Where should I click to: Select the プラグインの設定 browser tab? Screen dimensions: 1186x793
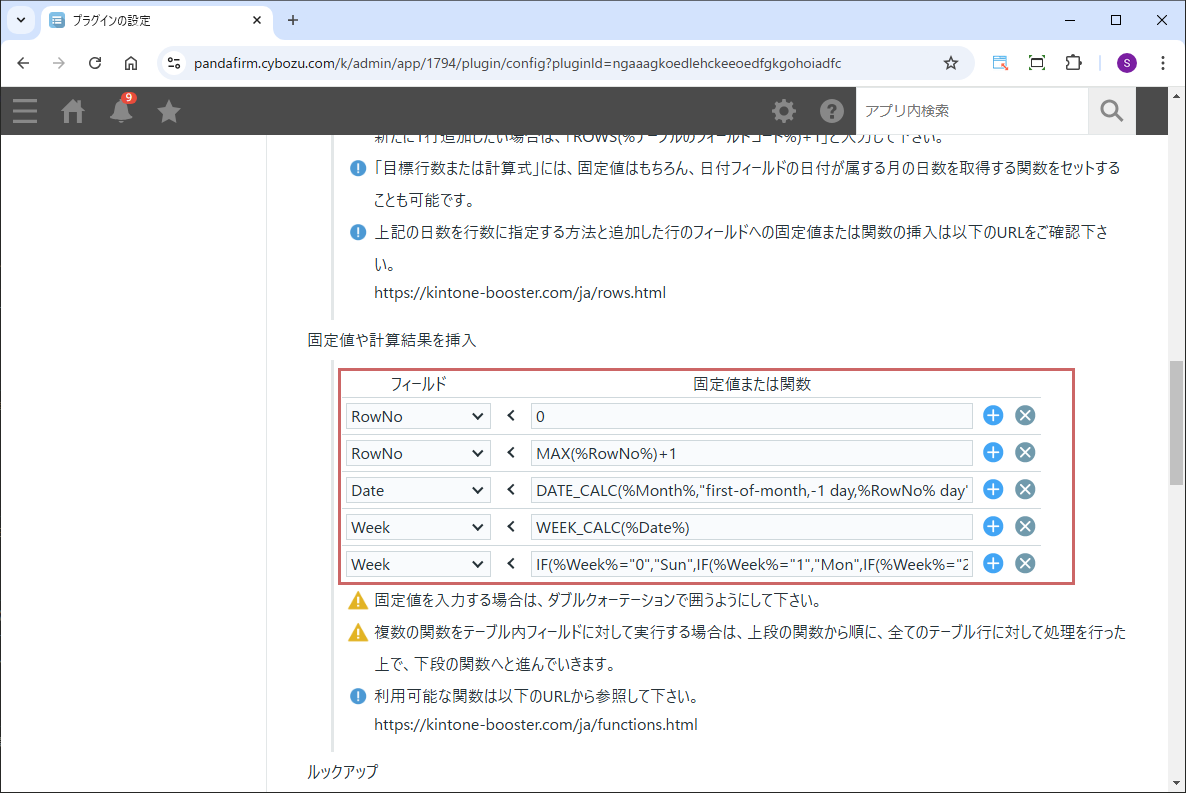(150, 20)
